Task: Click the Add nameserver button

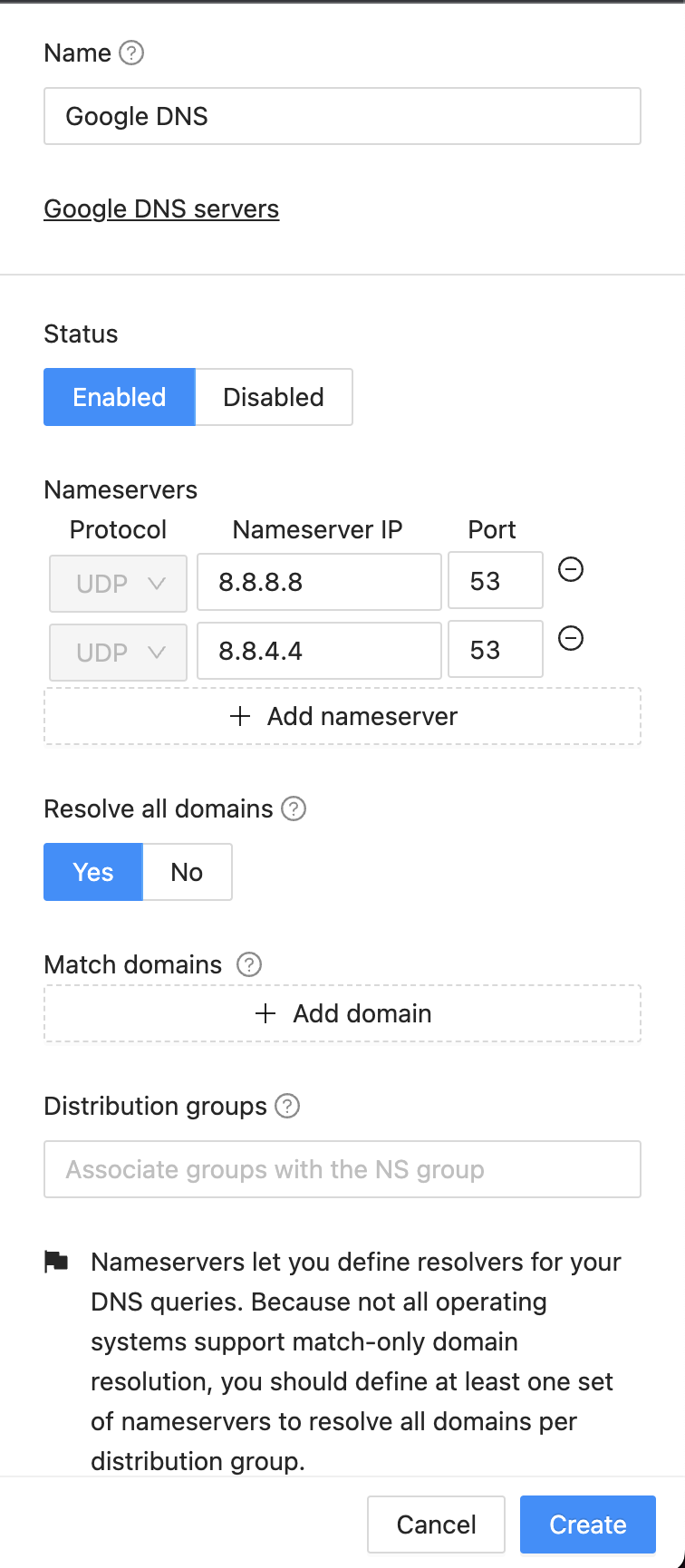Action: tap(342, 716)
